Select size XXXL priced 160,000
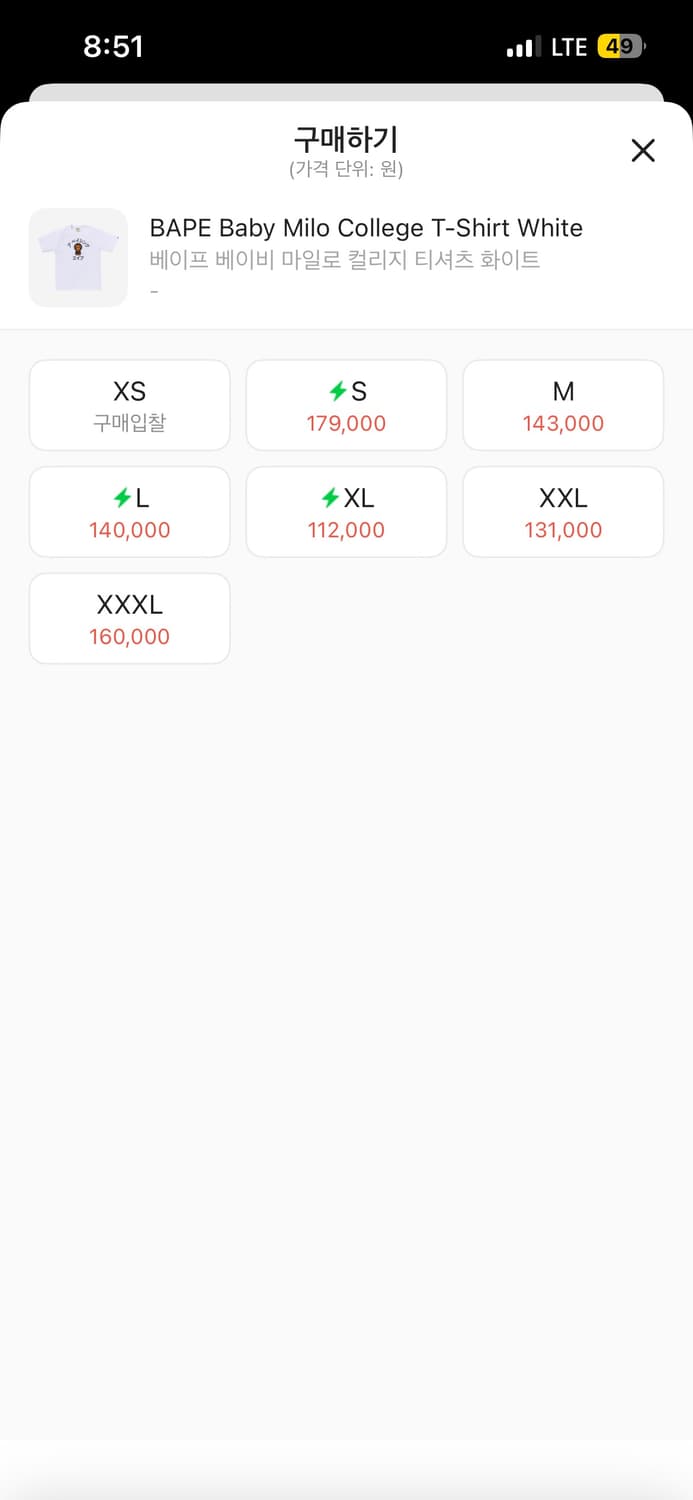Image resolution: width=693 pixels, height=1500 pixels. point(130,618)
